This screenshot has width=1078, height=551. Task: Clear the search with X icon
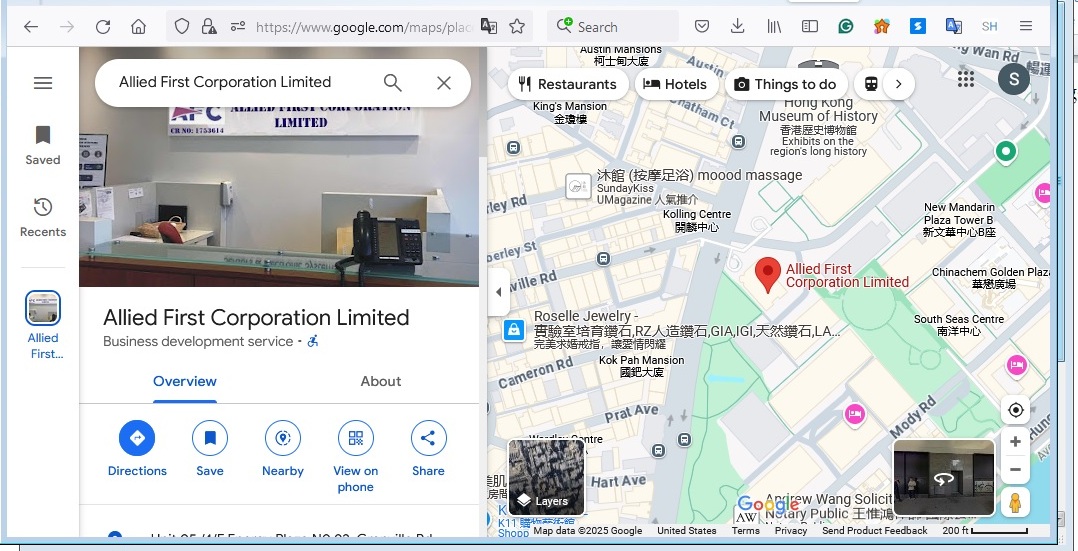tap(444, 83)
